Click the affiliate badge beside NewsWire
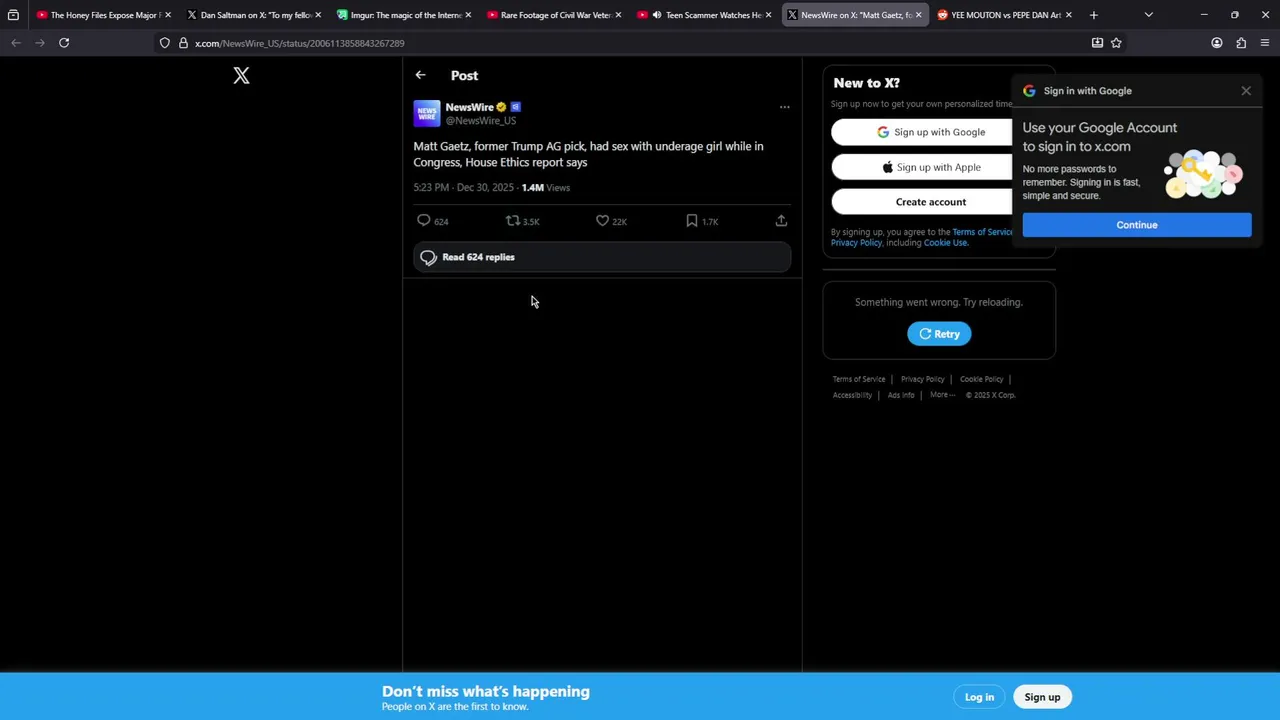This screenshot has width=1280, height=720. point(515,107)
